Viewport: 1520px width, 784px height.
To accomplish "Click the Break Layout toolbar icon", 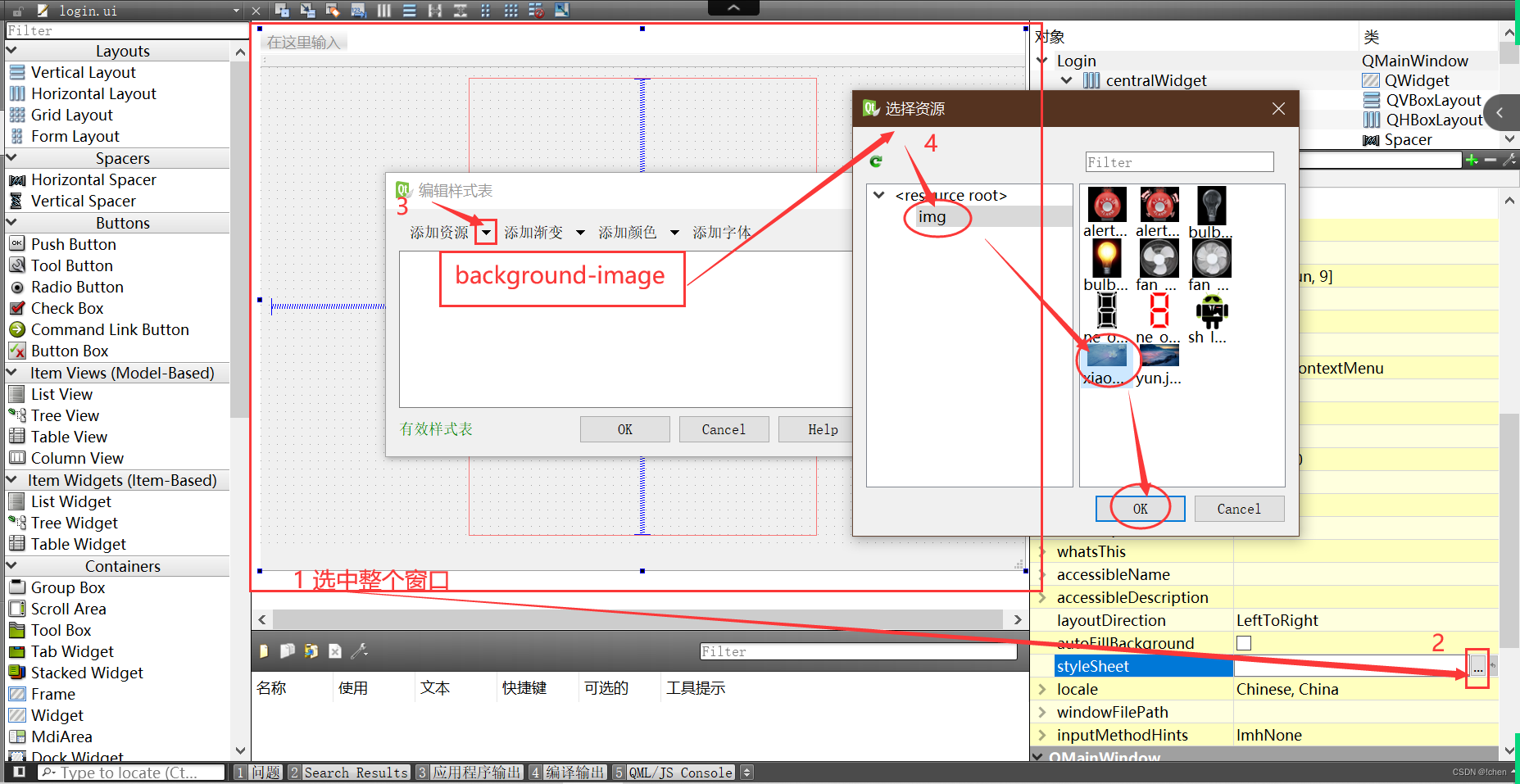I will [536, 10].
